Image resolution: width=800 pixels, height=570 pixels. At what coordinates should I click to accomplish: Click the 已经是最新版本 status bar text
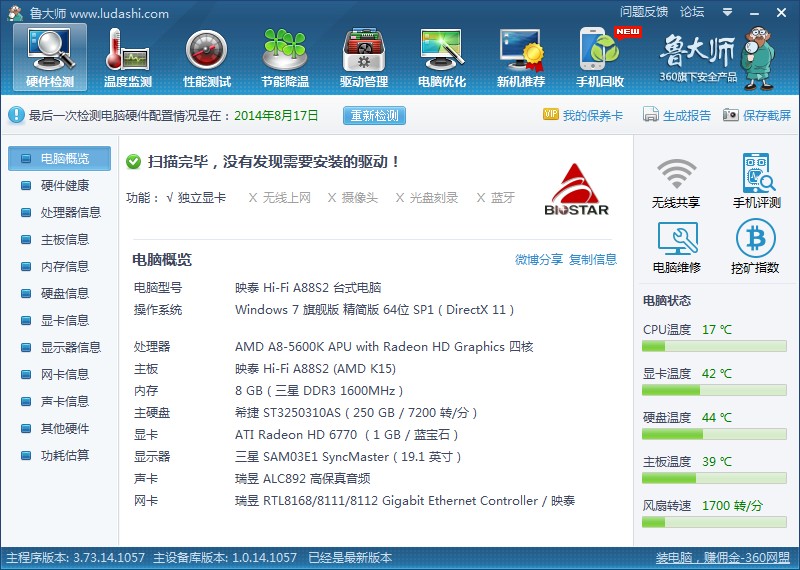pos(350,558)
